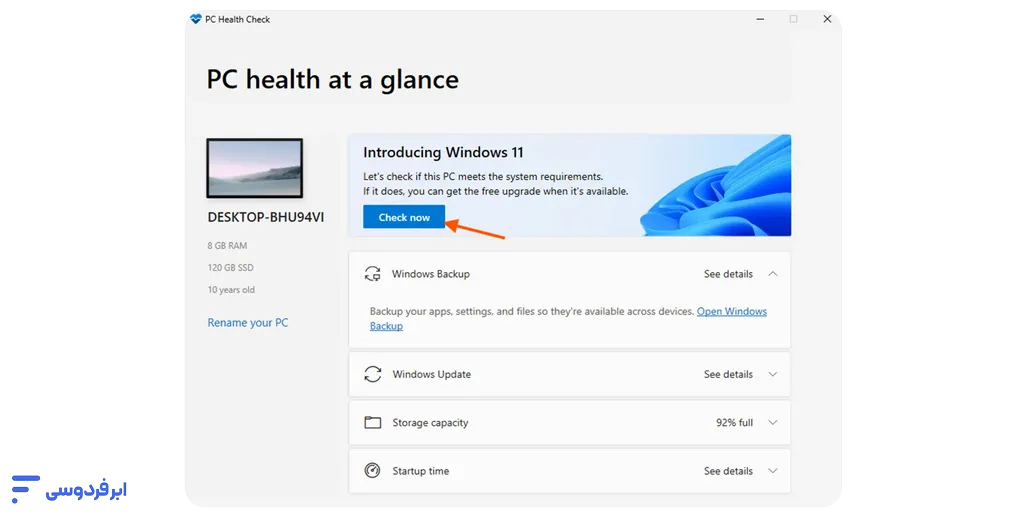Screen dimensions: 1024x515
Task: Click the PC Health Check heart icon
Action: coord(195,20)
